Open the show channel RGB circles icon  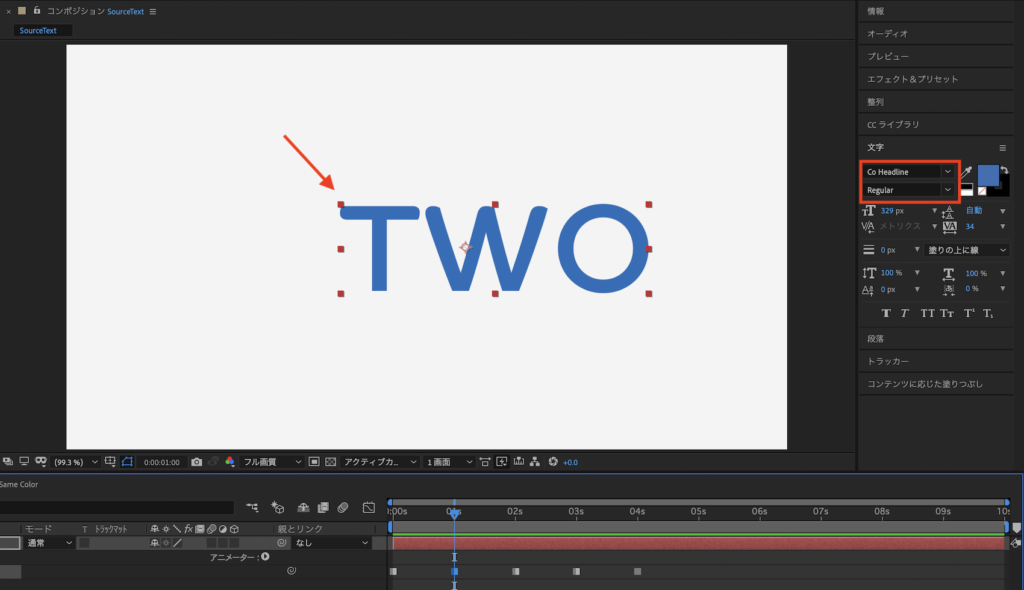click(229, 462)
